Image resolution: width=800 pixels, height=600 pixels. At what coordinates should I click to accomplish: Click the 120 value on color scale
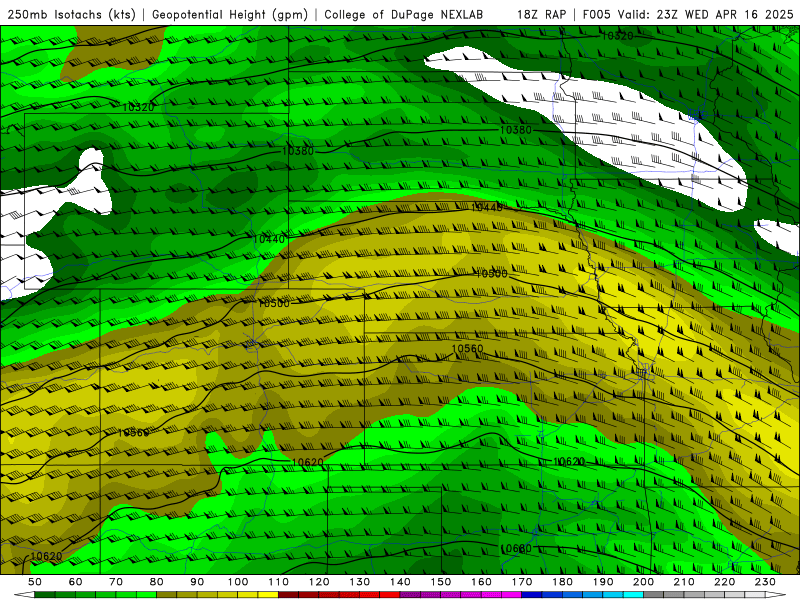319,582
